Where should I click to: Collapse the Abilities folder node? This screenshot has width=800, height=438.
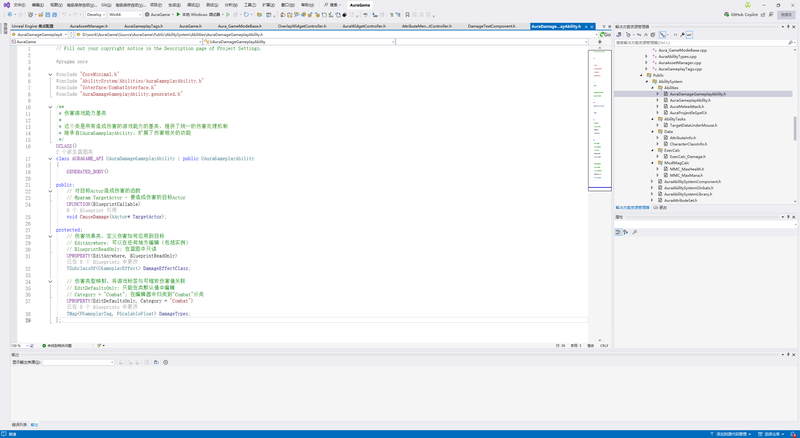click(x=652, y=88)
